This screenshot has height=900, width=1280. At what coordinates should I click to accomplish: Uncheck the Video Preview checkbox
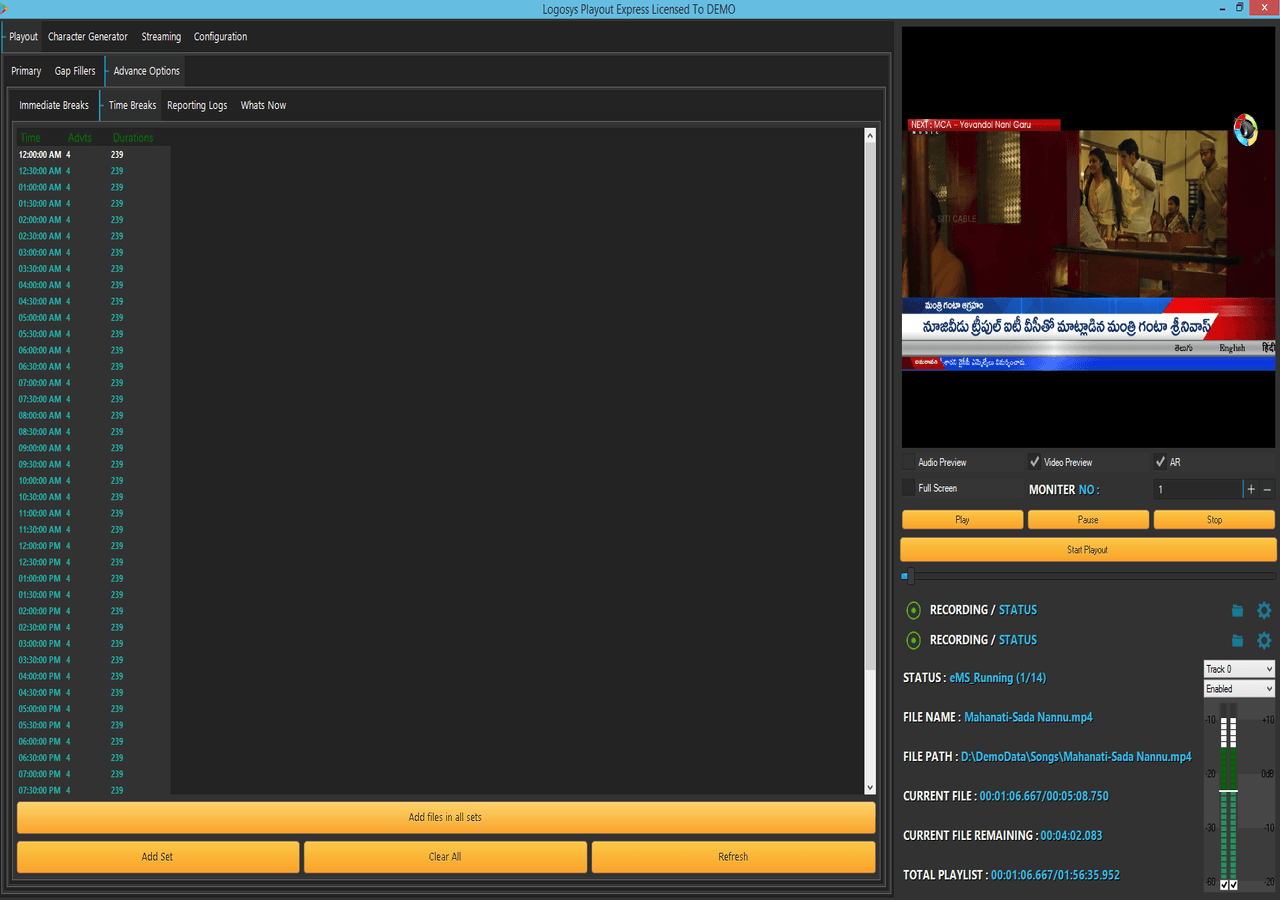[x=1035, y=462]
